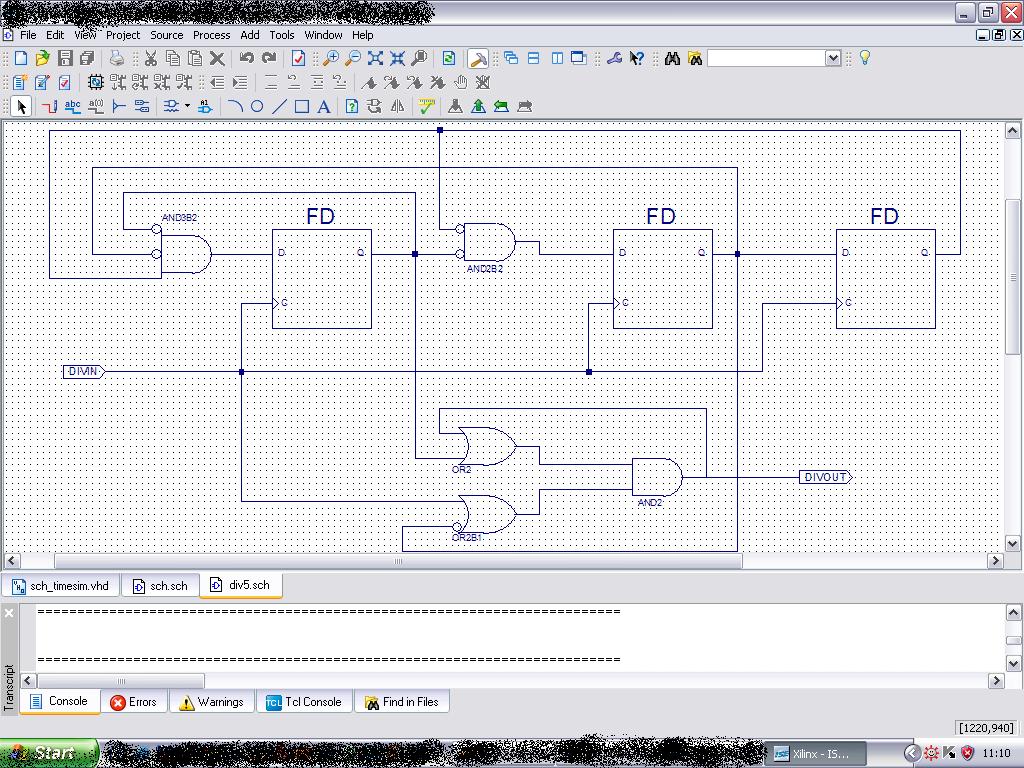Activate What's This help cursor
Image resolution: width=1024 pixels, height=768 pixels.
coord(637,58)
